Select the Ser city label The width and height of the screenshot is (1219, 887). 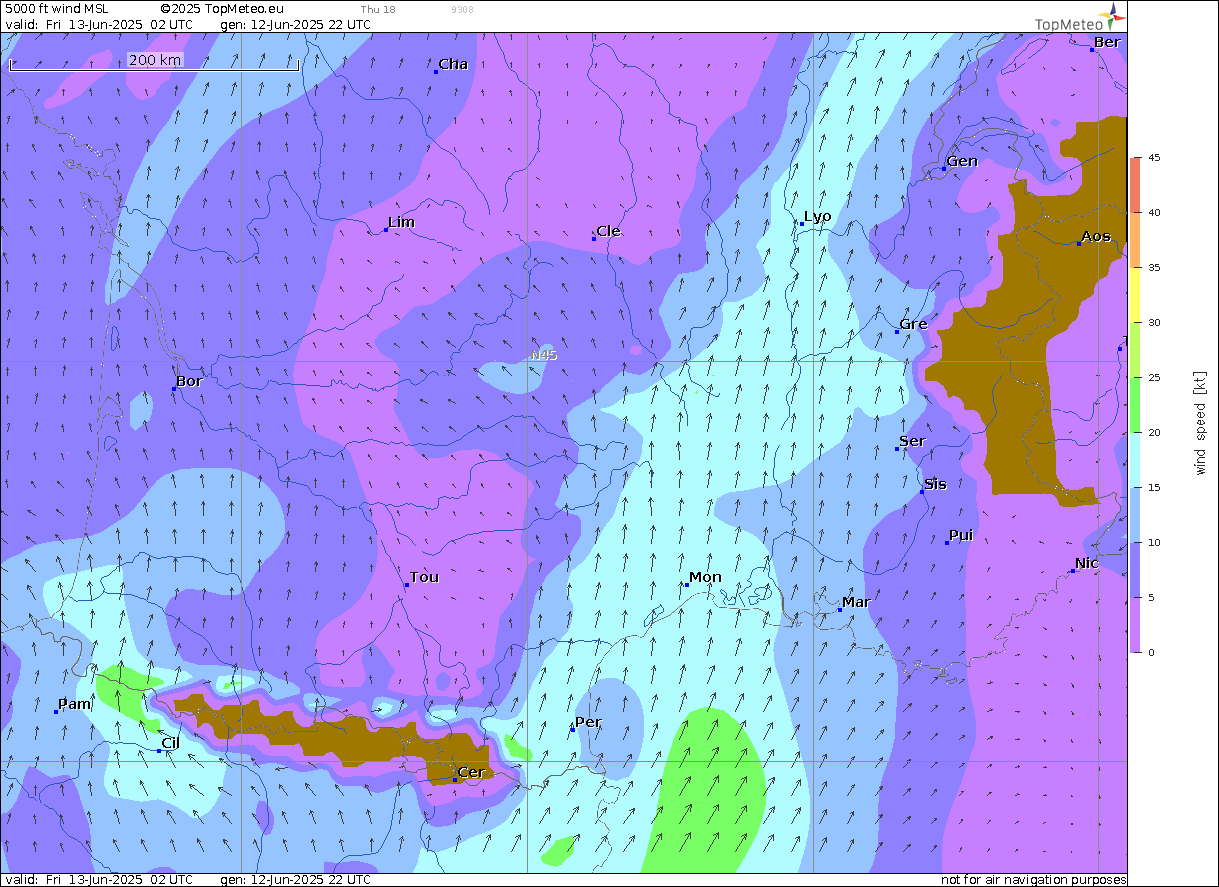pos(912,441)
